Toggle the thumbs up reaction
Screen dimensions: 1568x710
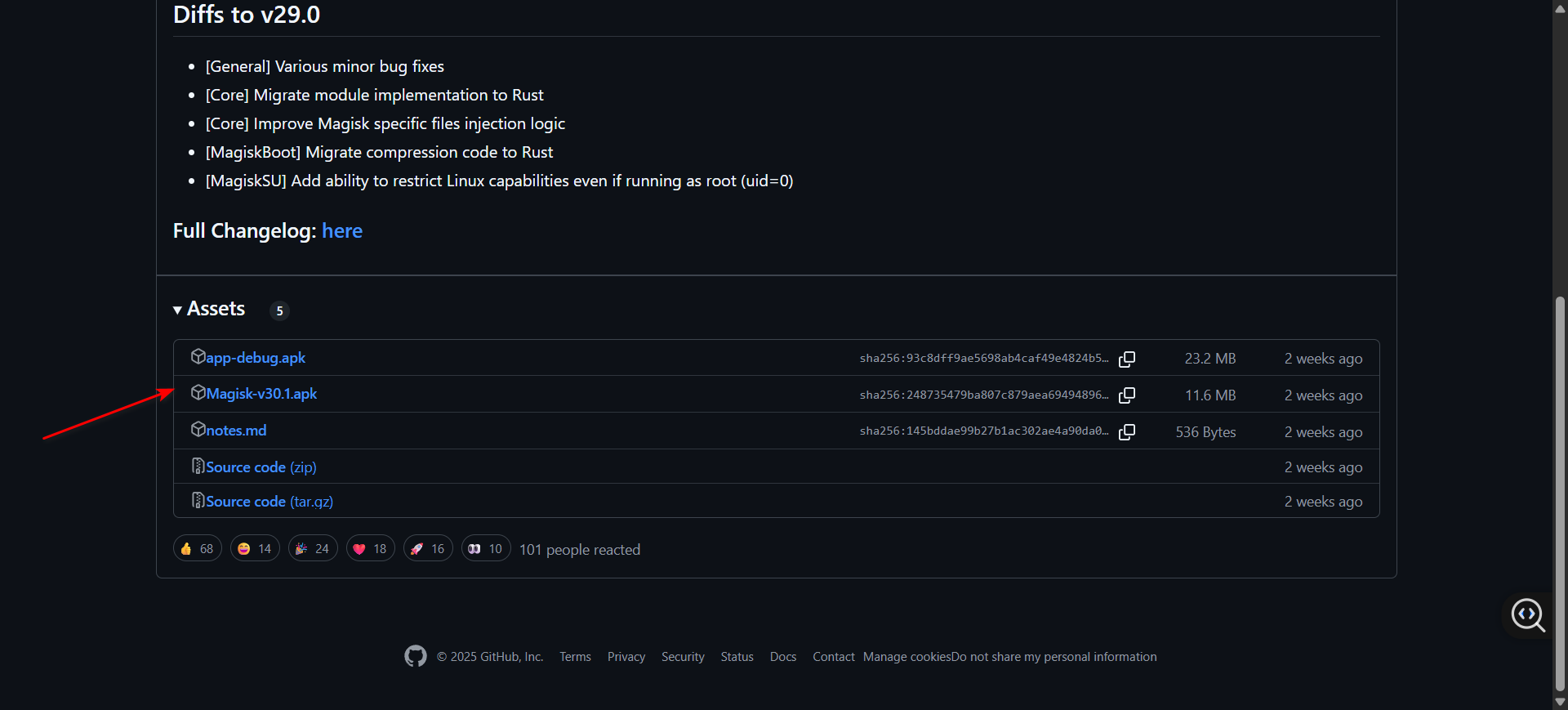[197, 548]
